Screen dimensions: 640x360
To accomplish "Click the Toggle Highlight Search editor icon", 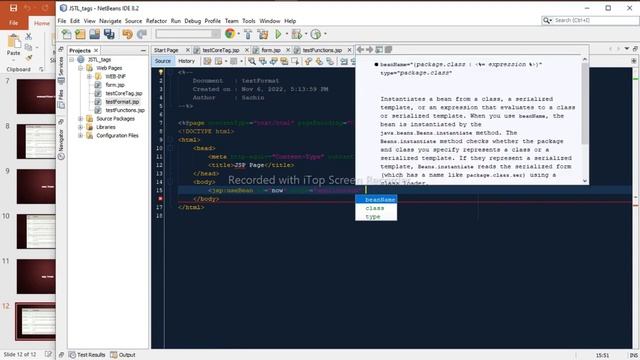I will [x=284, y=61].
